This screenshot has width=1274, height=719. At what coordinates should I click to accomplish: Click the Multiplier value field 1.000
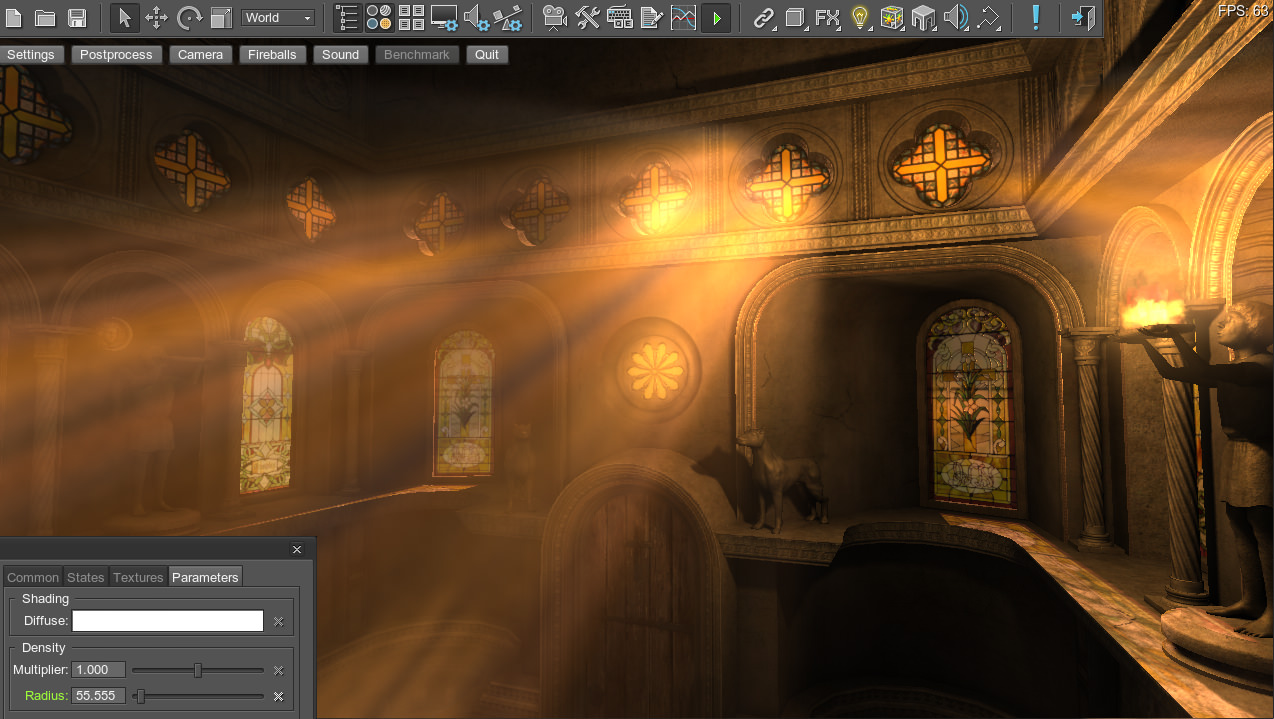pos(99,670)
